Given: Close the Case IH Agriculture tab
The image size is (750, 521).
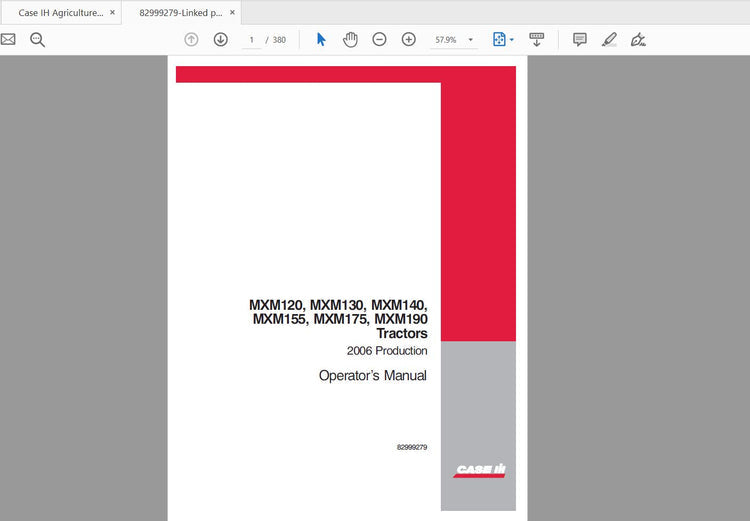Looking at the screenshot, I should (x=112, y=12).
